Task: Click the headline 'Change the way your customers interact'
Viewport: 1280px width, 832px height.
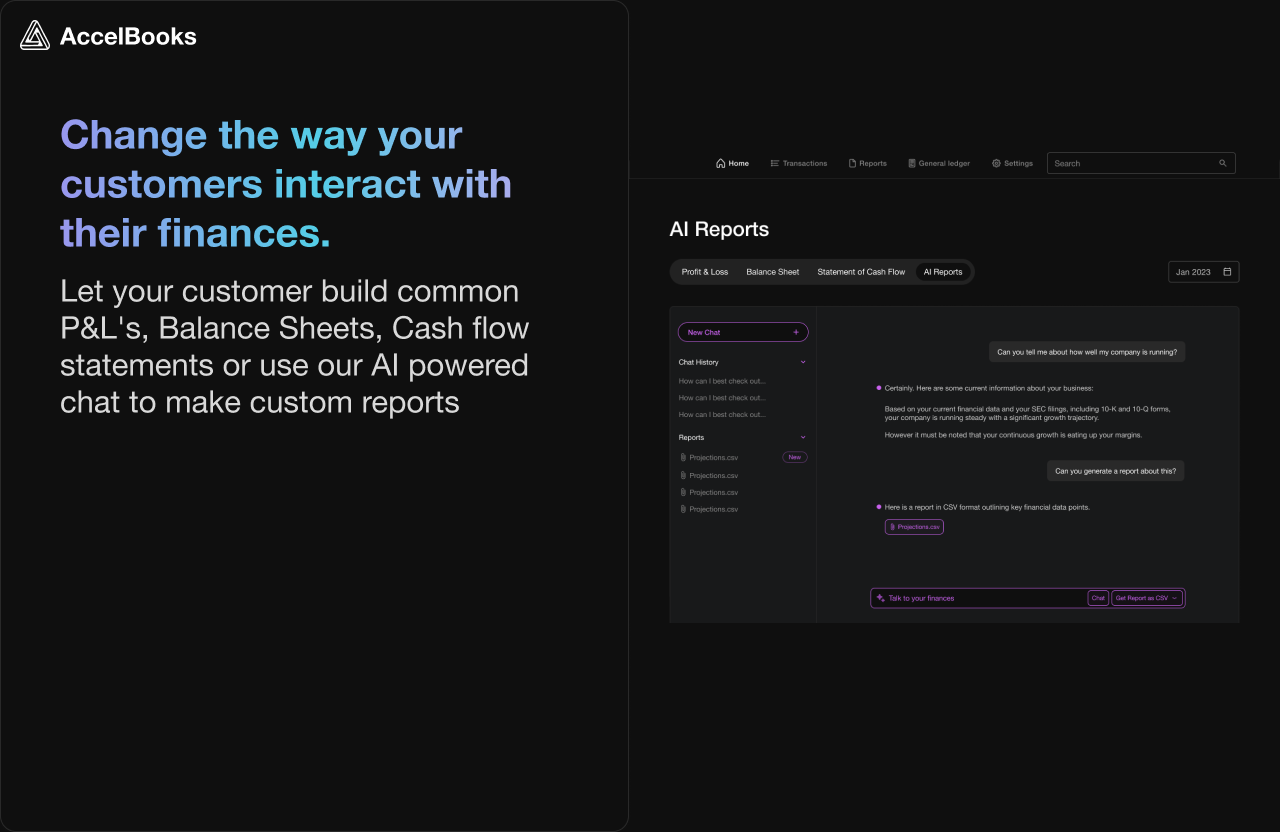Action: pyautogui.click(x=286, y=184)
